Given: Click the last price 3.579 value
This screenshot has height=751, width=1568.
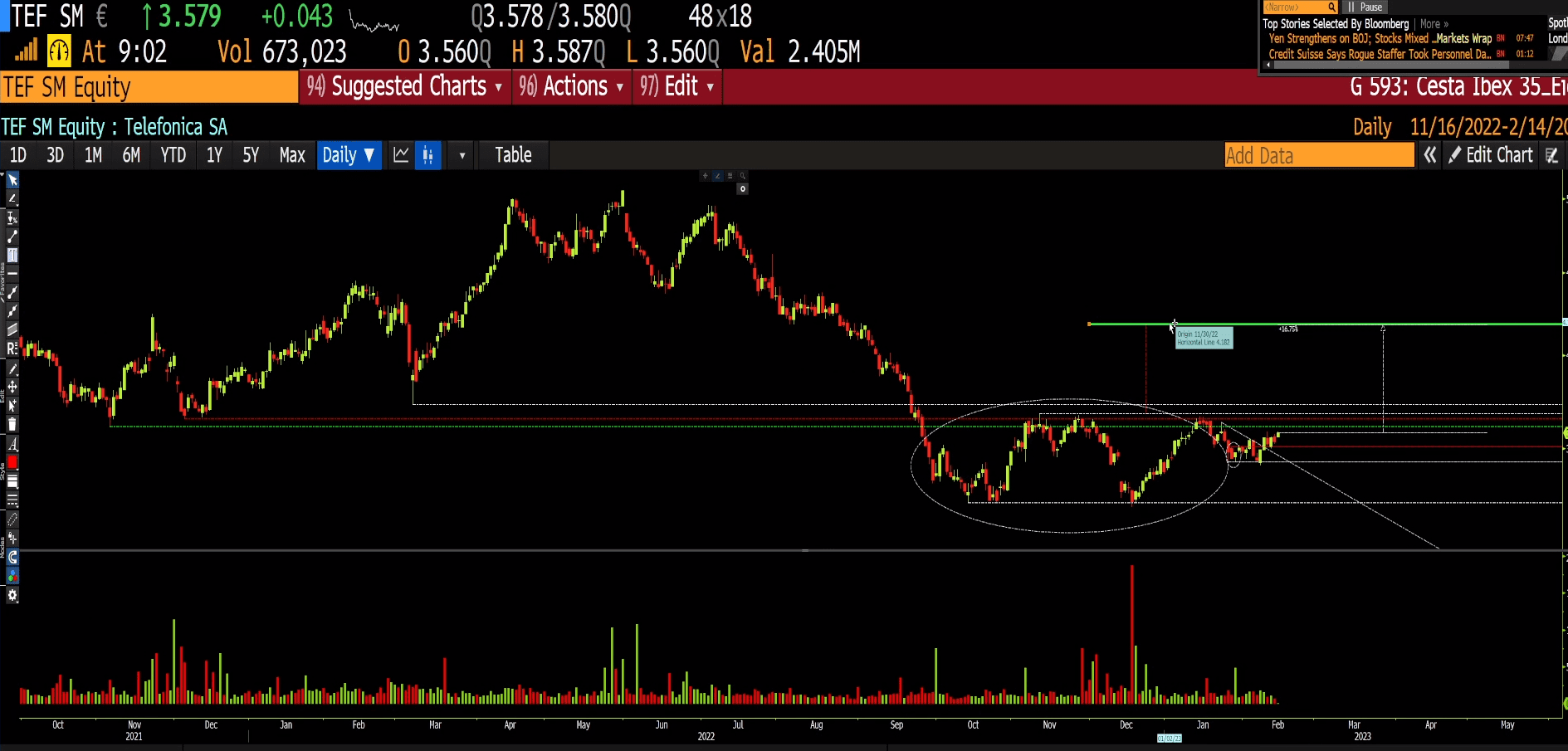Looking at the screenshot, I should click(x=190, y=17).
